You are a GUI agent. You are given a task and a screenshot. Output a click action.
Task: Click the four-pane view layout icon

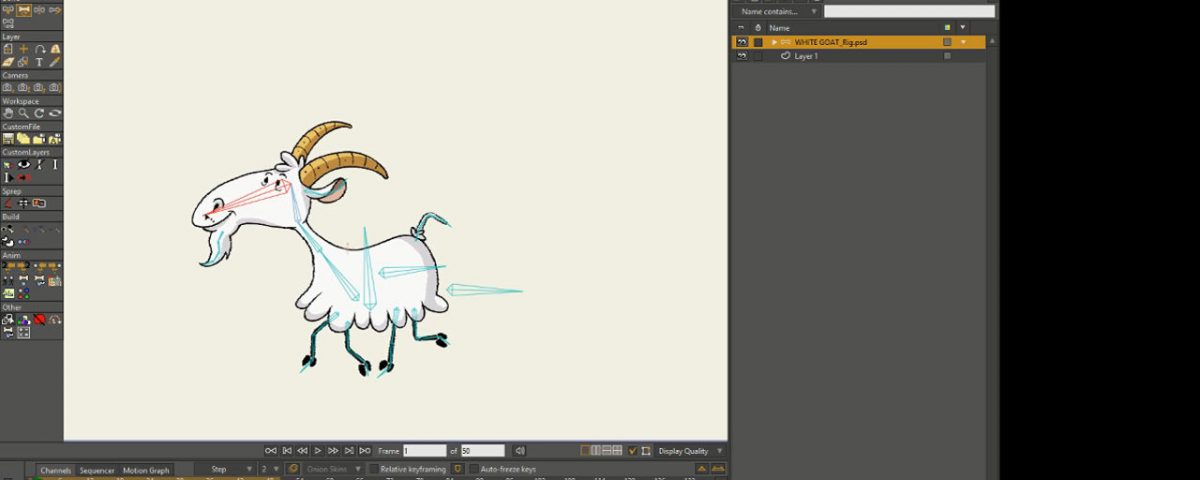tap(617, 451)
